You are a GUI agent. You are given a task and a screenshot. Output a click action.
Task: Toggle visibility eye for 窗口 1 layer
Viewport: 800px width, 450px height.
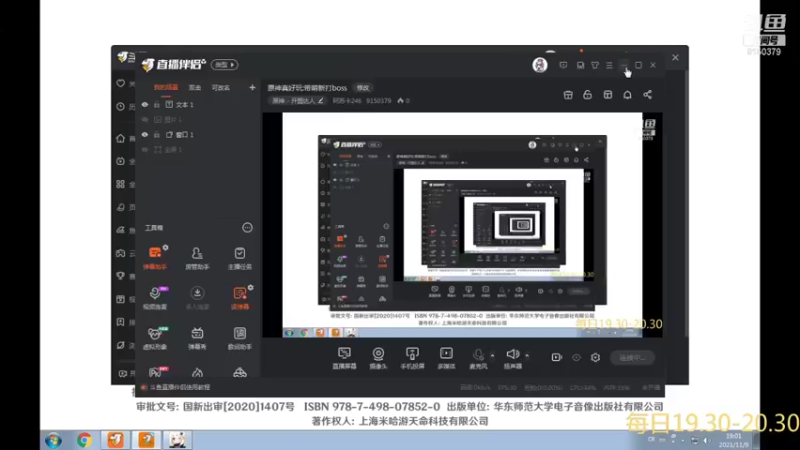(145, 135)
